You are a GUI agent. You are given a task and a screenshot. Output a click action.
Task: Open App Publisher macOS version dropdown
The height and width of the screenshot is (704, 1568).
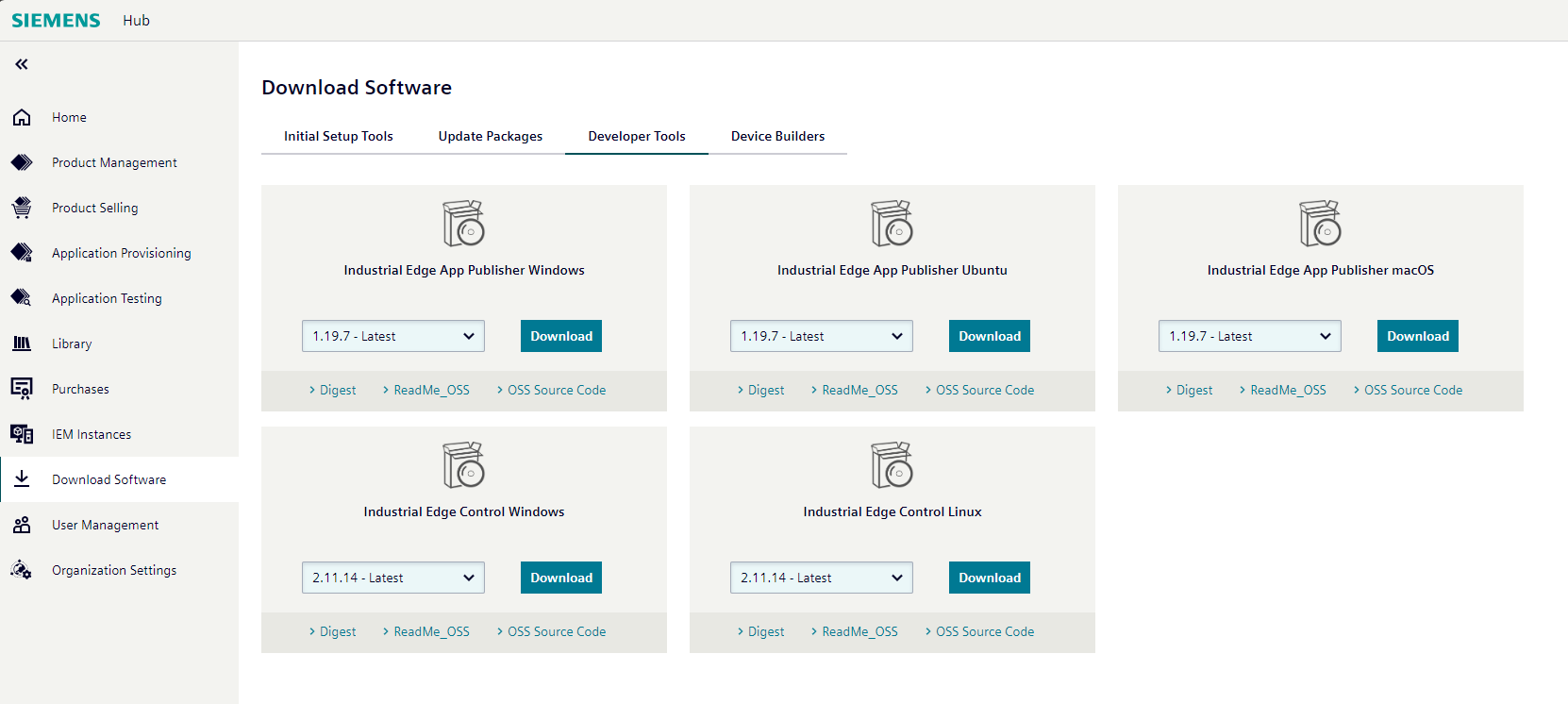[x=1250, y=336]
